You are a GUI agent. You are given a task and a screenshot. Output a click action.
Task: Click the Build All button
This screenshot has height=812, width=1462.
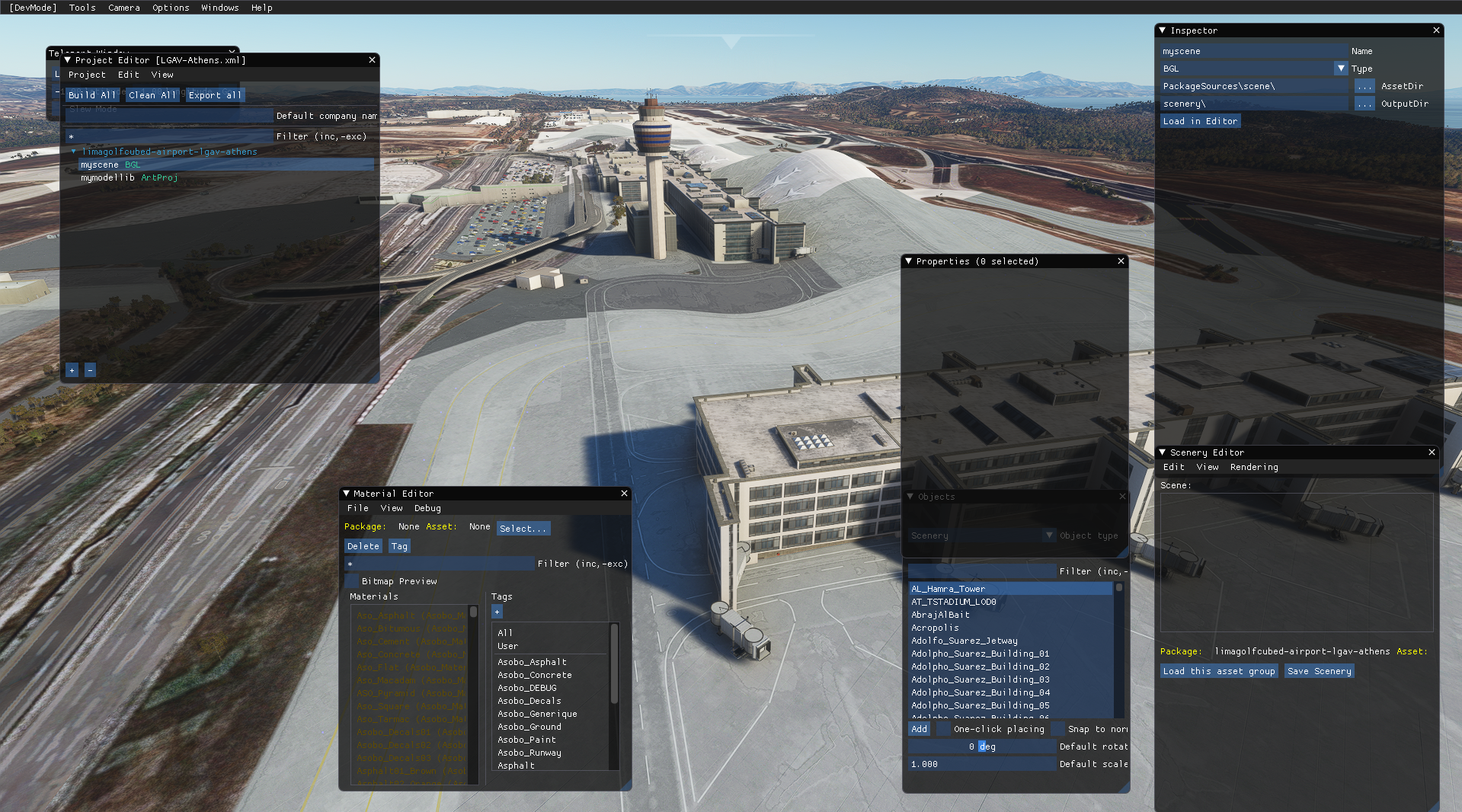pos(91,95)
